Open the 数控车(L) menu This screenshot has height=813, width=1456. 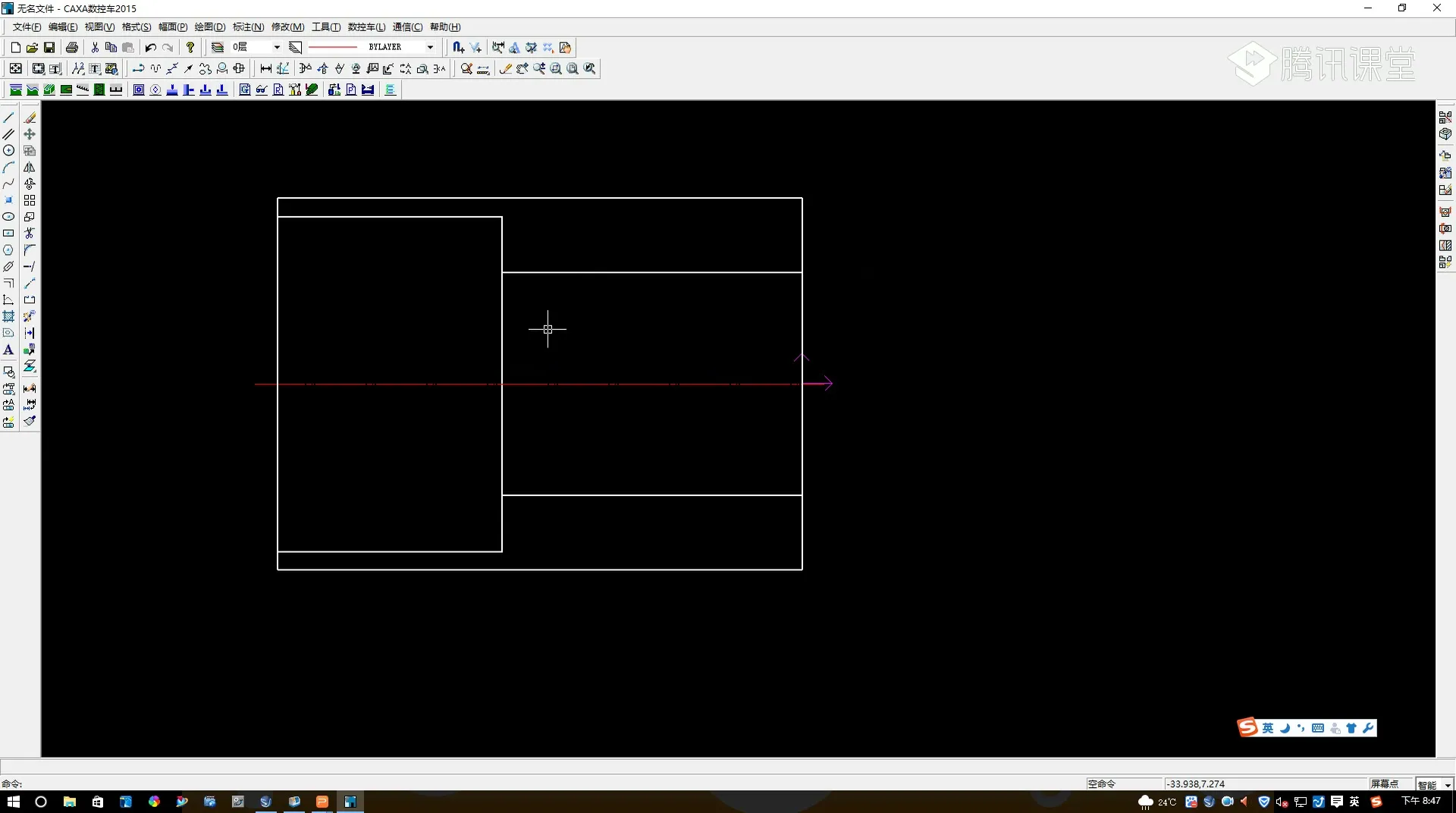coord(366,27)
